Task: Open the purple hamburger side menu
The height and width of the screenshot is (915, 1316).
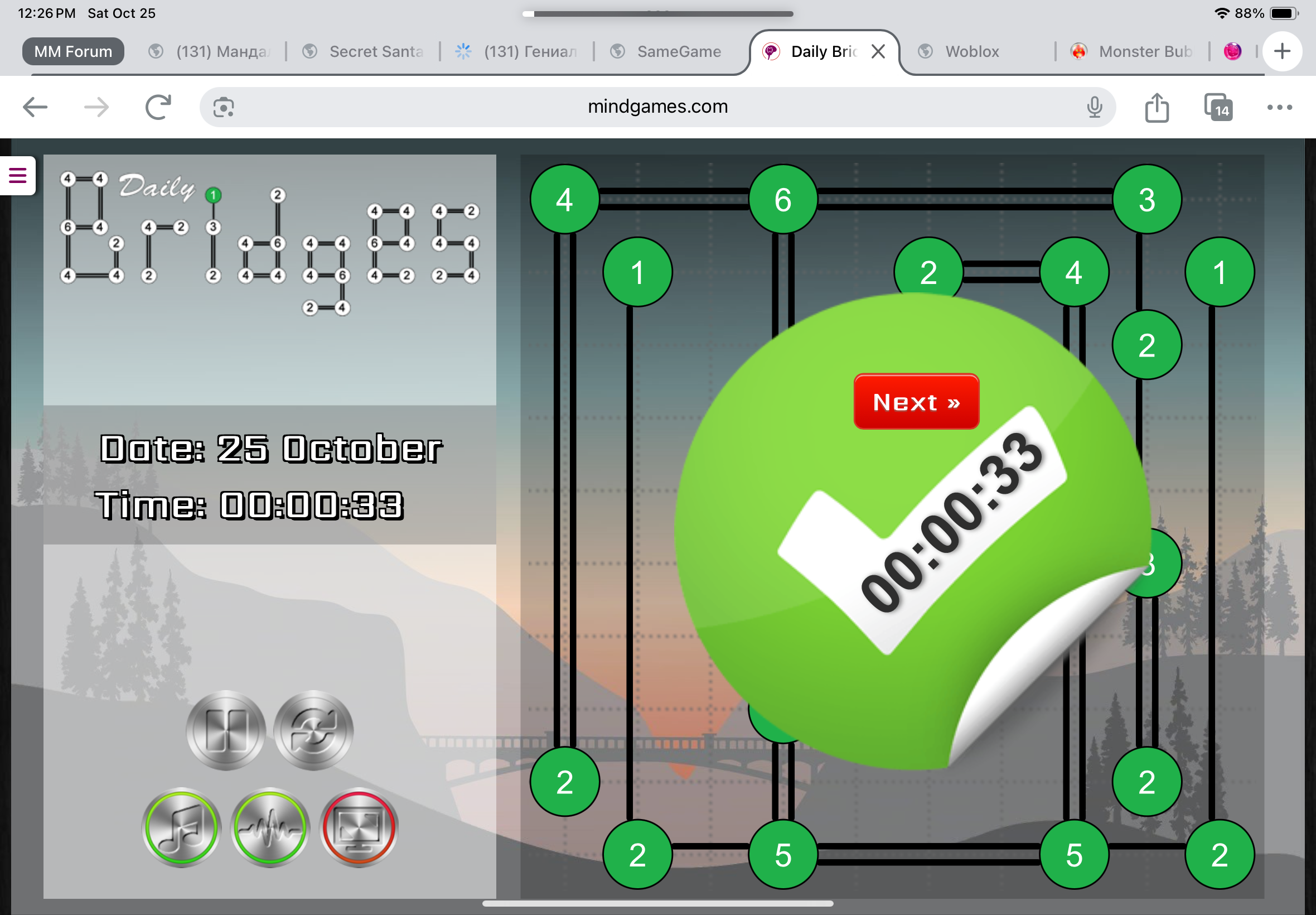Action: (x=18, y=175)
